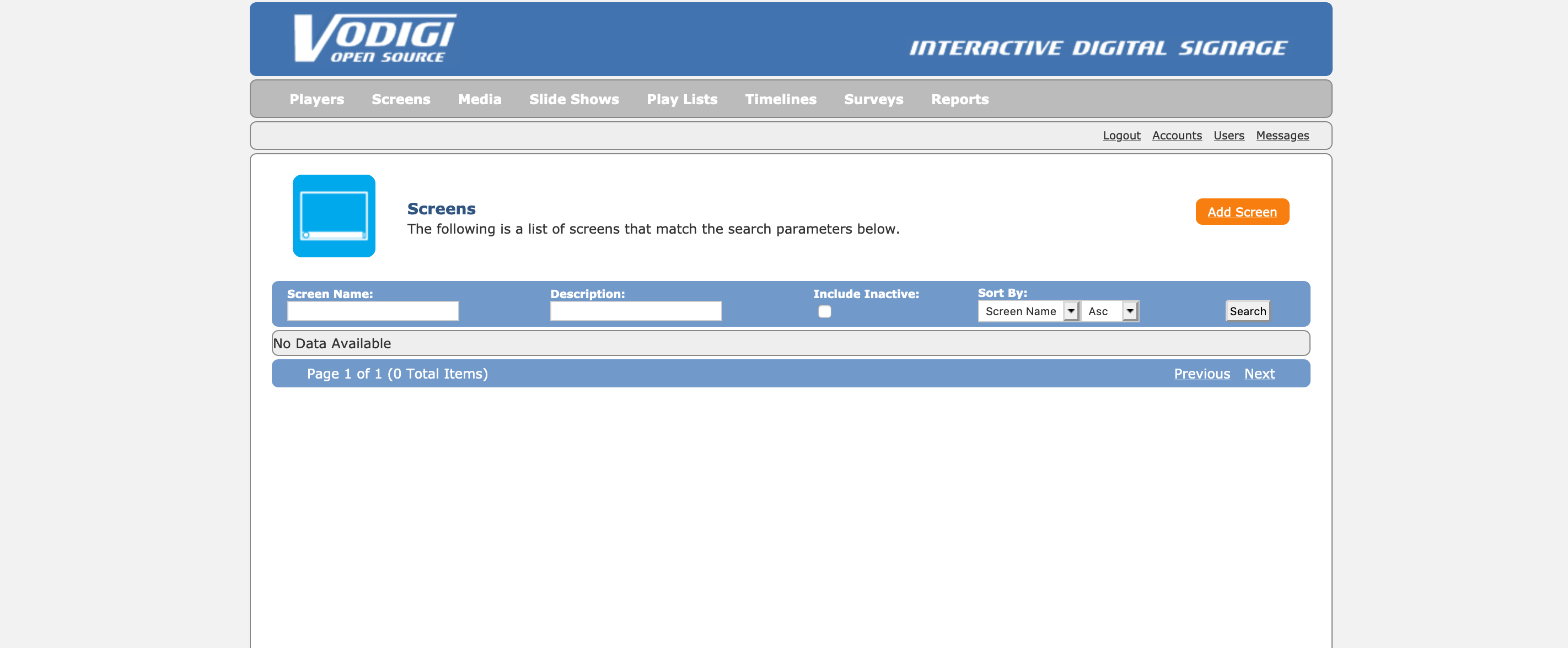Open the Messages link
Viewport: 1568px width, 648px height.
coord(1282,135)
